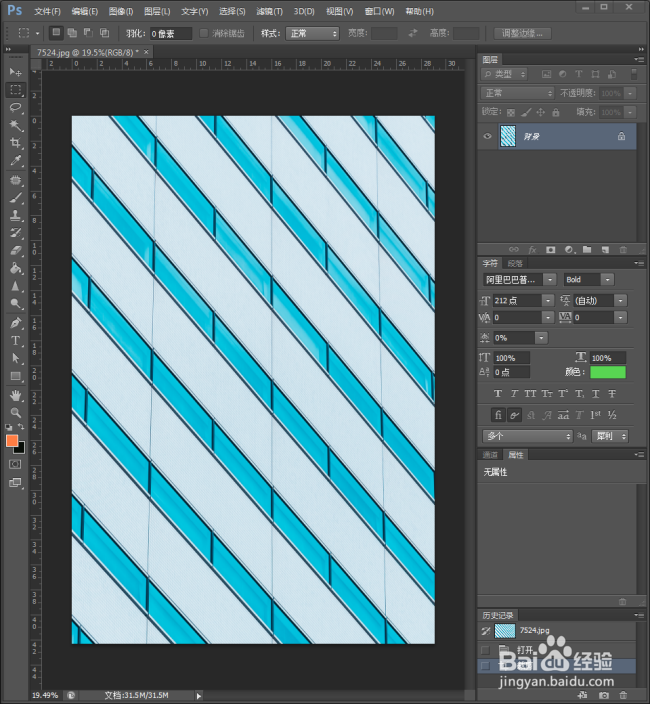The width and height of the screenshot is (650, 704).
Task: Open the anti-aliasing 犀利 dropdown
Action: point(610,436)
